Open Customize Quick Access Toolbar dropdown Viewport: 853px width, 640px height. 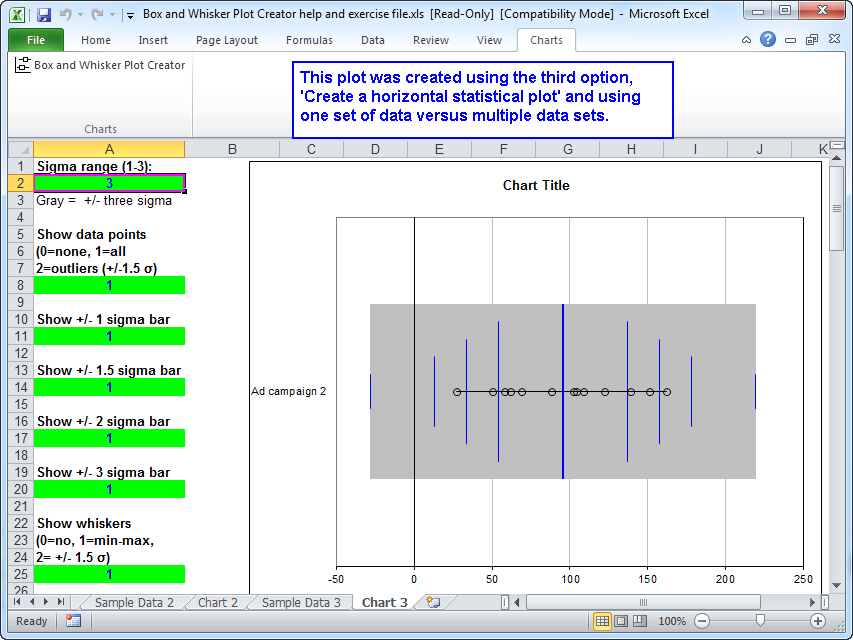130,16
